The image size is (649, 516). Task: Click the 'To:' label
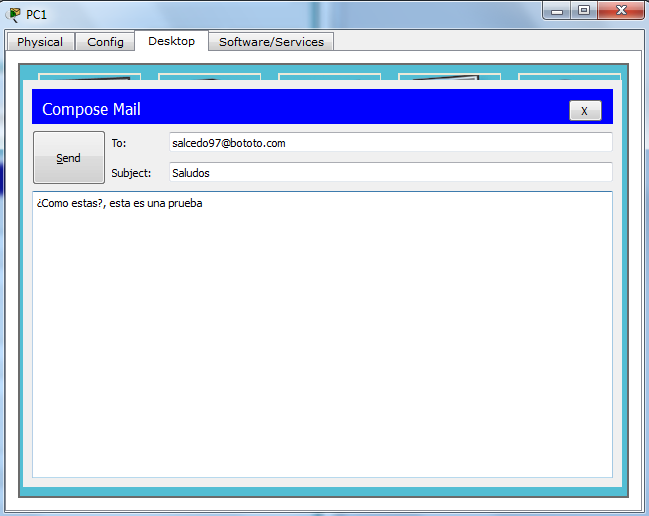[x=119, y=143]
